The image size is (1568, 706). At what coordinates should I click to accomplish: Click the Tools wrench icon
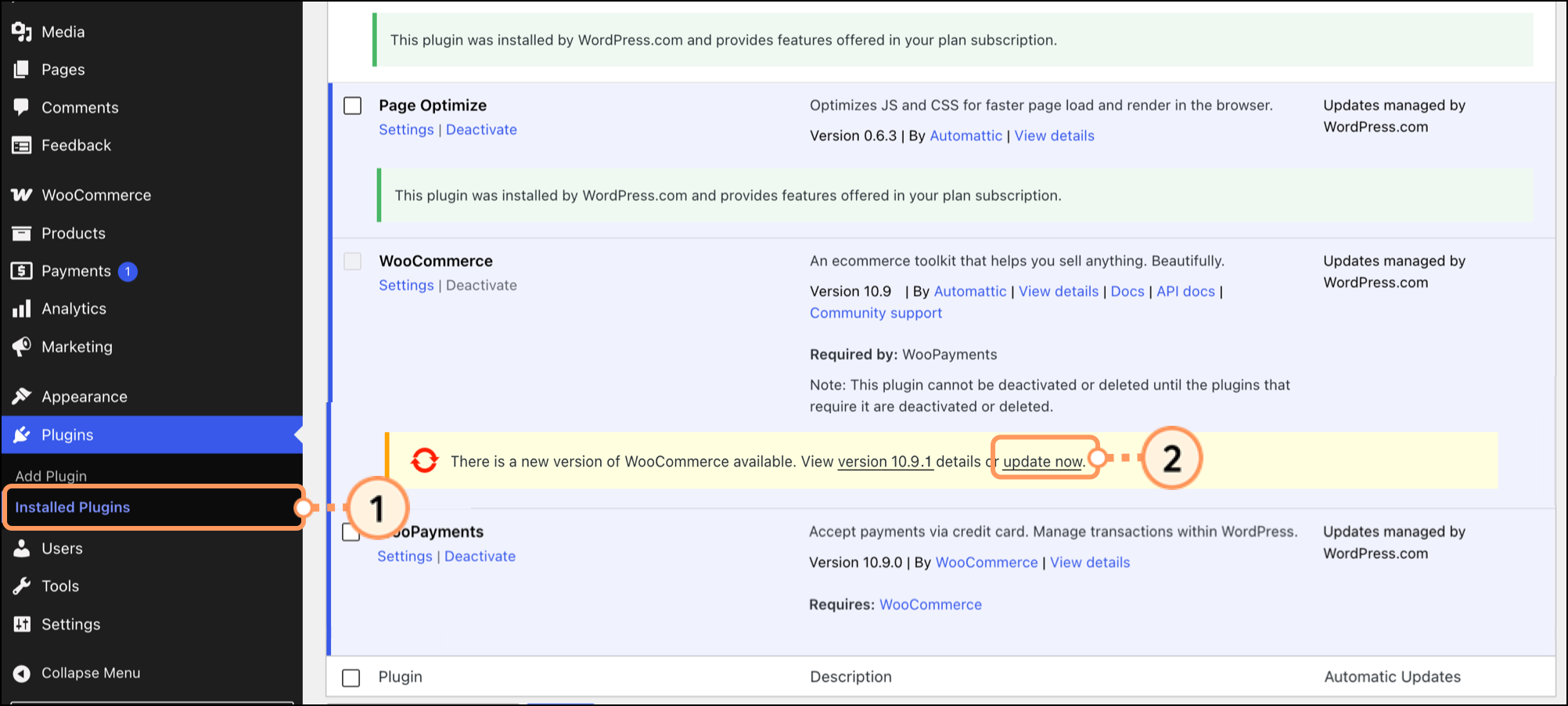coord(21,585)
